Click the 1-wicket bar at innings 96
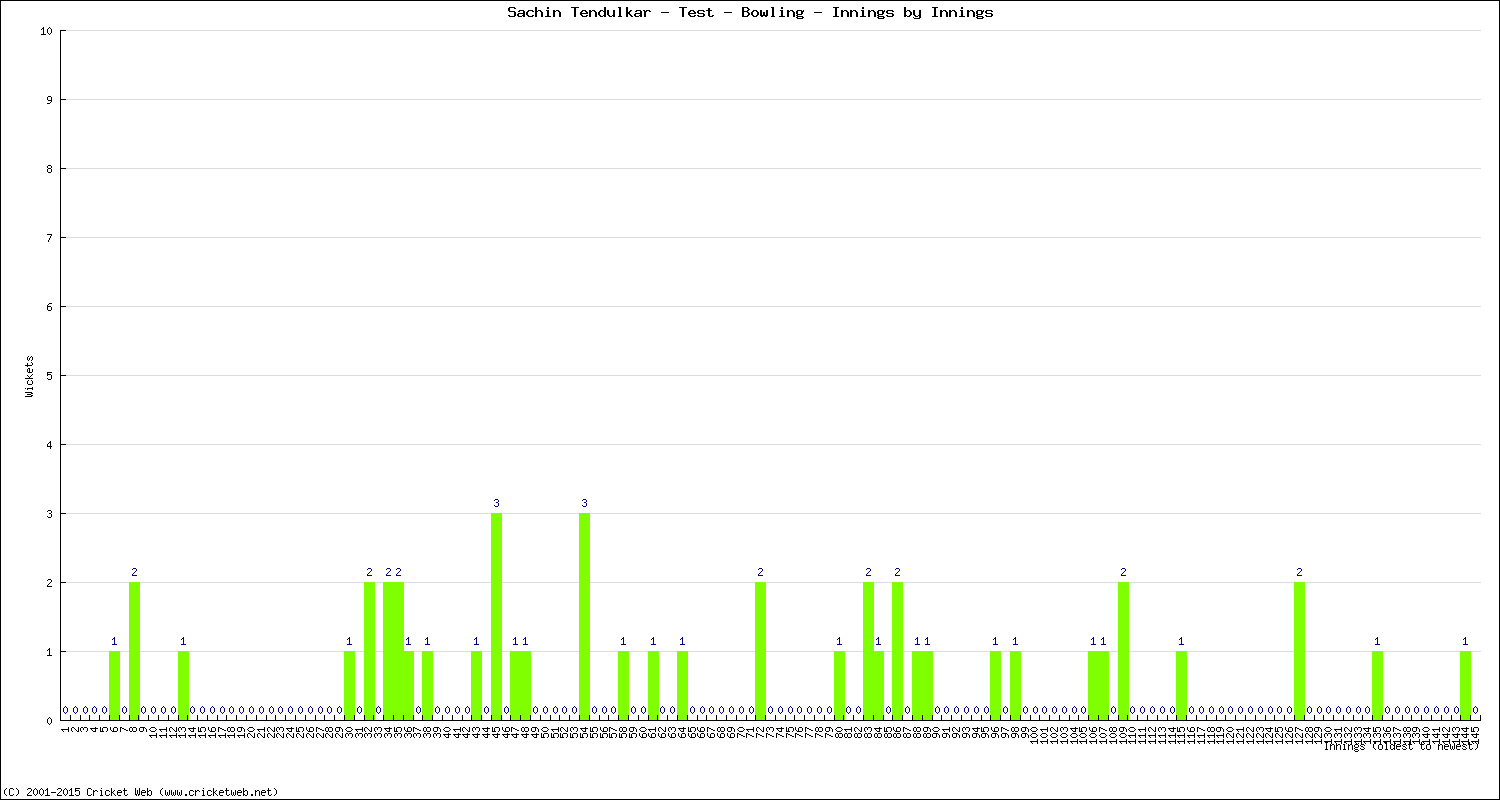The width and height of the screenshot is (1500, 800). tap(995, 686)
